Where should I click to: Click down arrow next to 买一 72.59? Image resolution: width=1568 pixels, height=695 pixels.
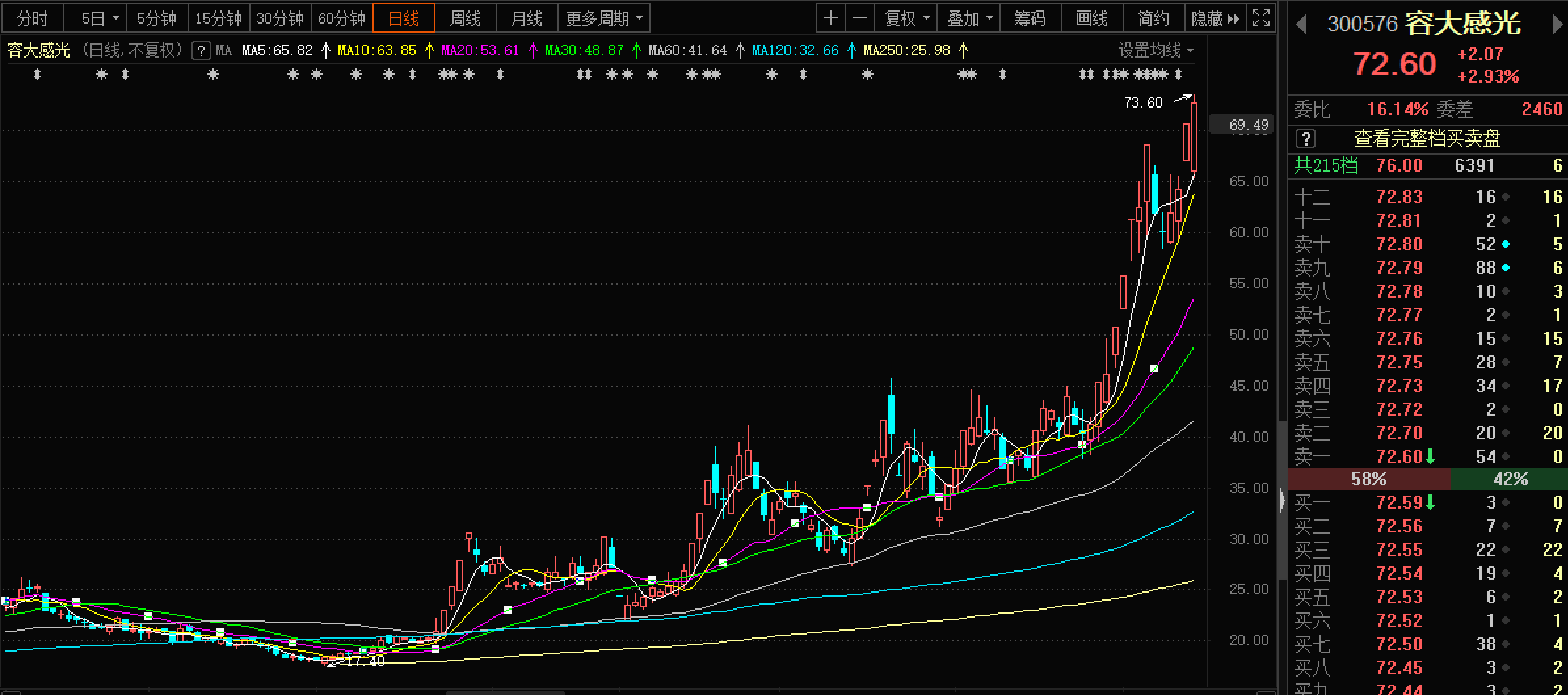coord(1430,503)
